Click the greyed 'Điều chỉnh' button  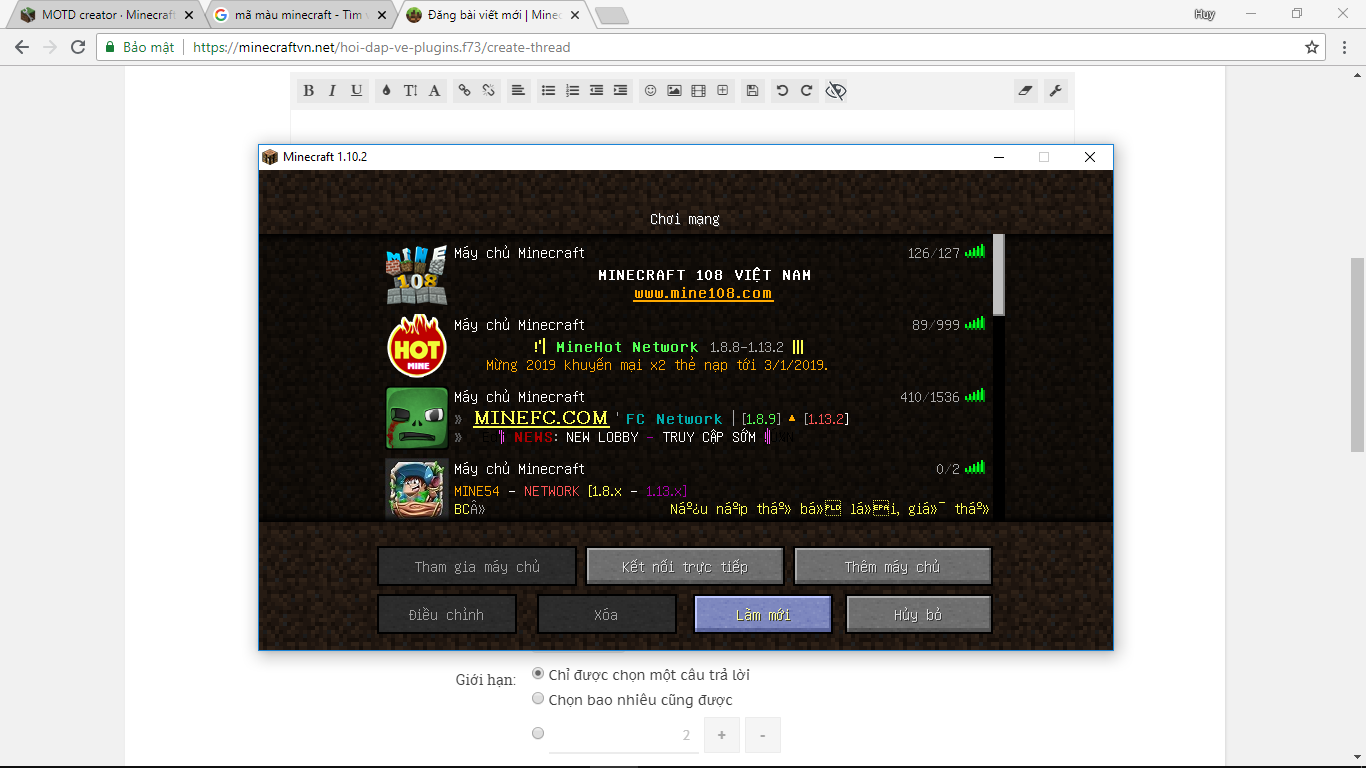point(447,614)
